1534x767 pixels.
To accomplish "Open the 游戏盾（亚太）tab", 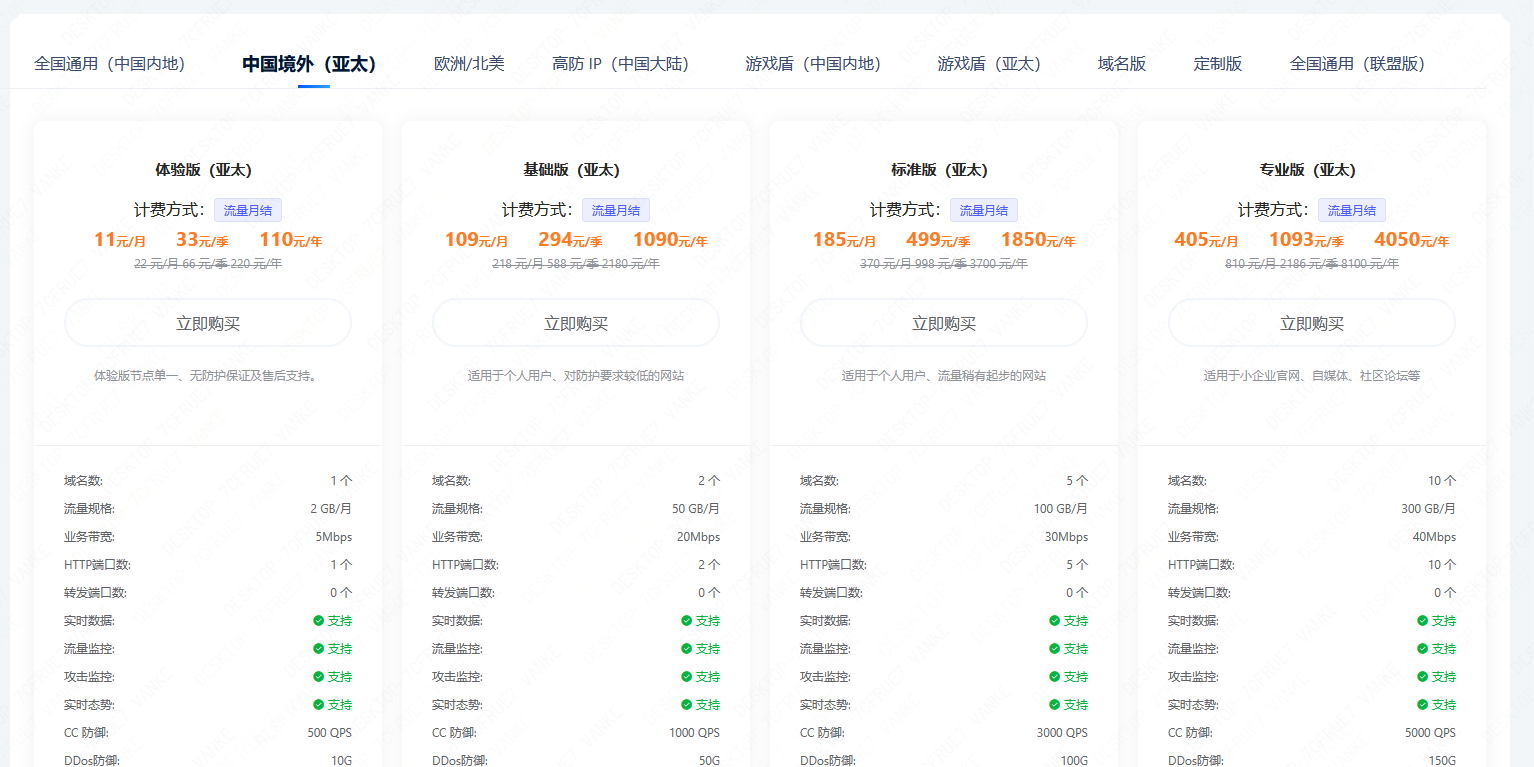I will 989,64.
